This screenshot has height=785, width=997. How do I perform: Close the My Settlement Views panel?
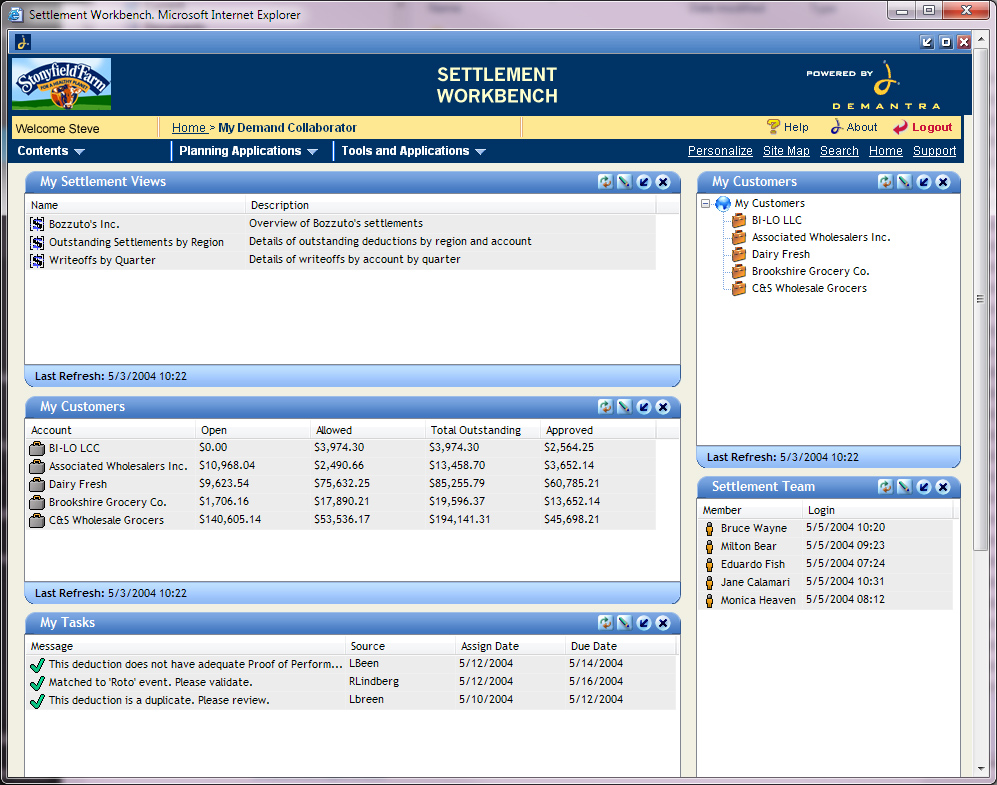(x=663, y=182)
